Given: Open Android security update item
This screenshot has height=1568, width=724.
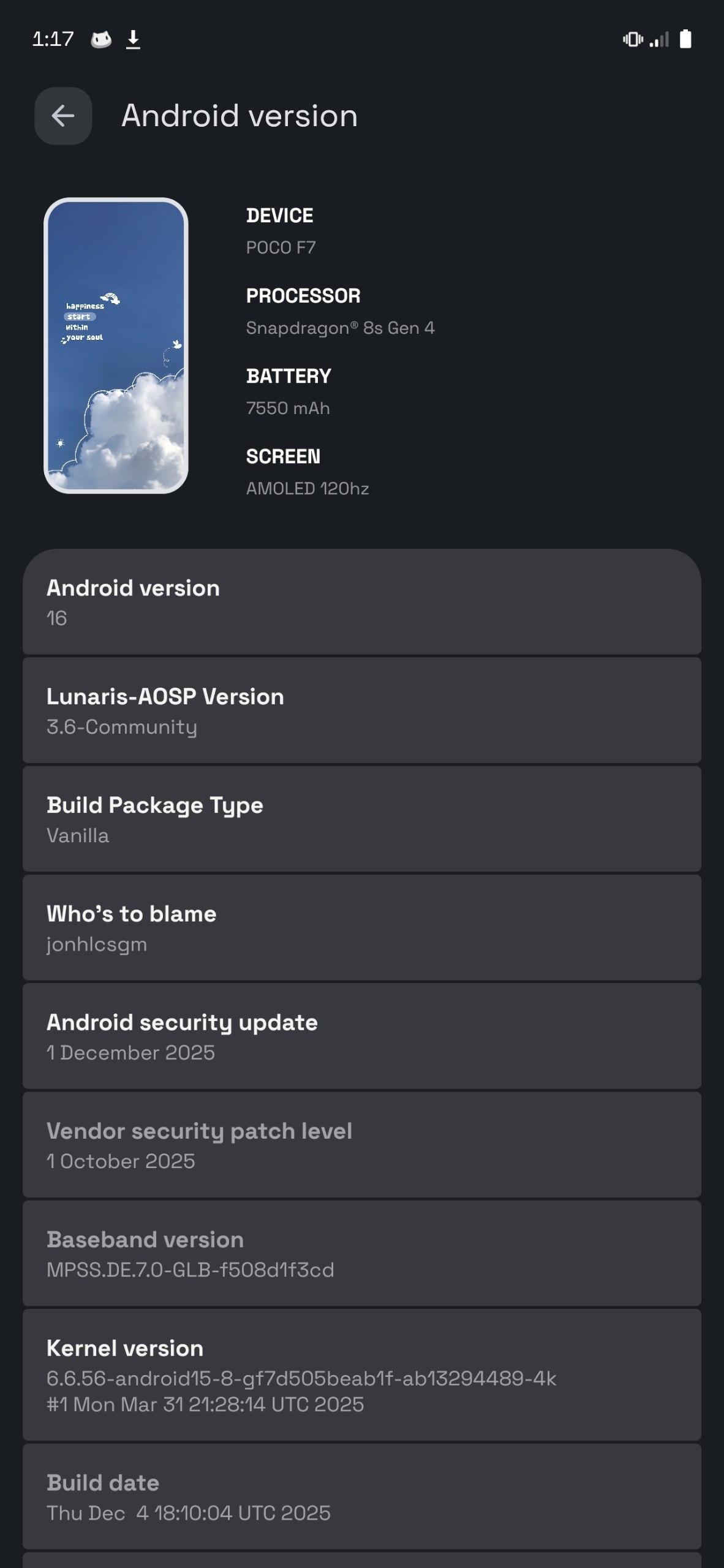Looking at the screenshot, I should click(x=361, y=1036).
